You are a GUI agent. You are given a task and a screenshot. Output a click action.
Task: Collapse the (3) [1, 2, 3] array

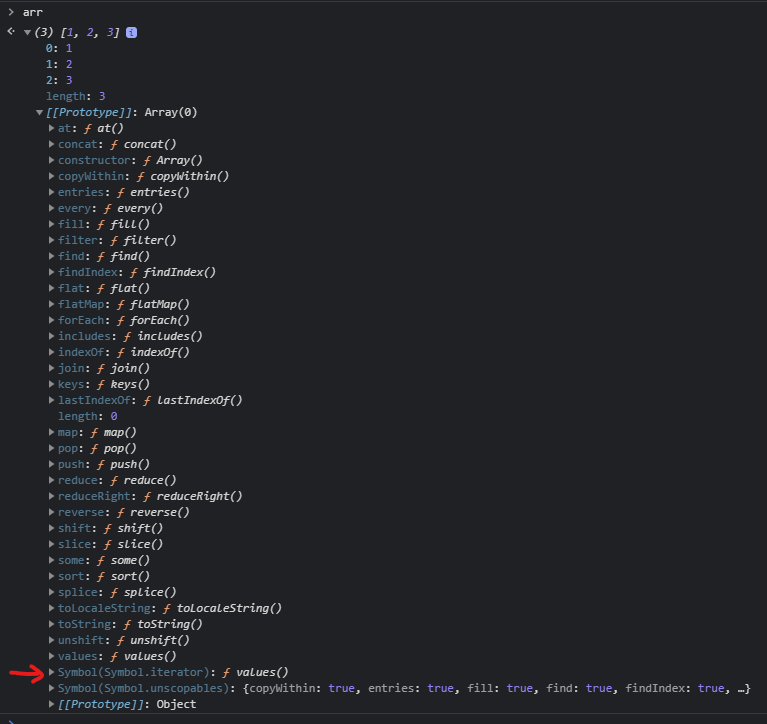click(27, 32)
